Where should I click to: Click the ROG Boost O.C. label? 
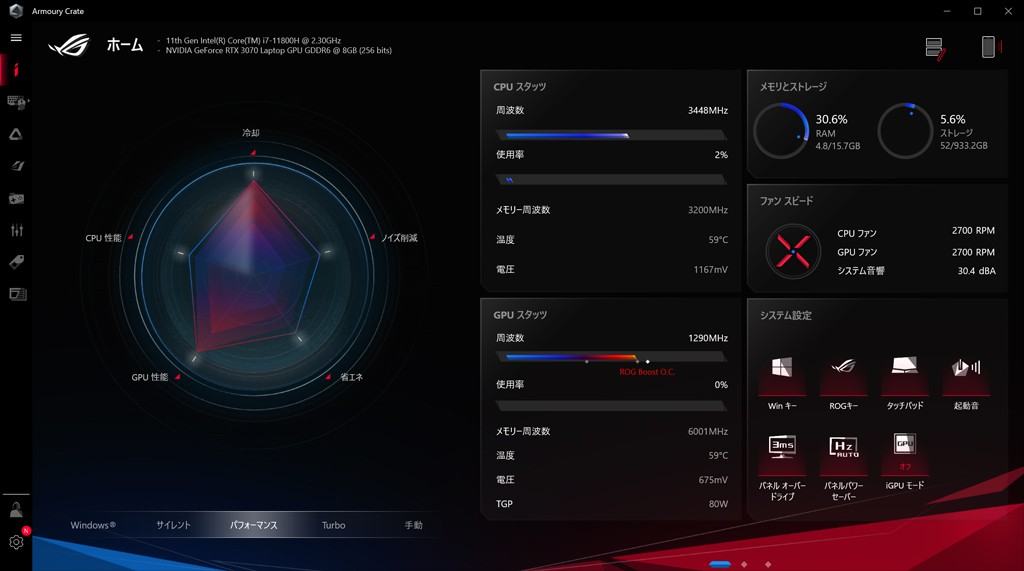pos(647,372)
